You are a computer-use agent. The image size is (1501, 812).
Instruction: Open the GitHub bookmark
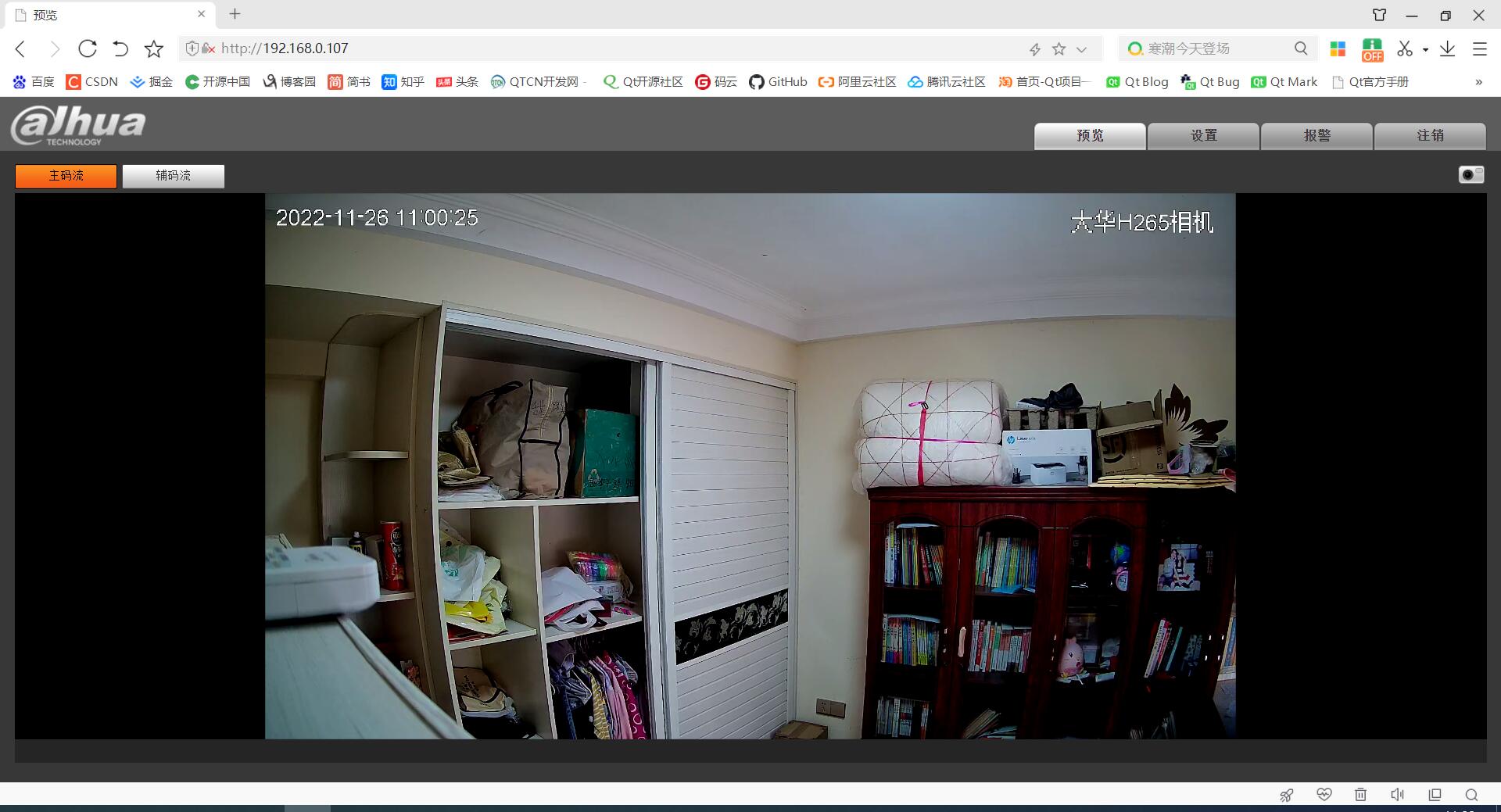[x=778, y=81]
